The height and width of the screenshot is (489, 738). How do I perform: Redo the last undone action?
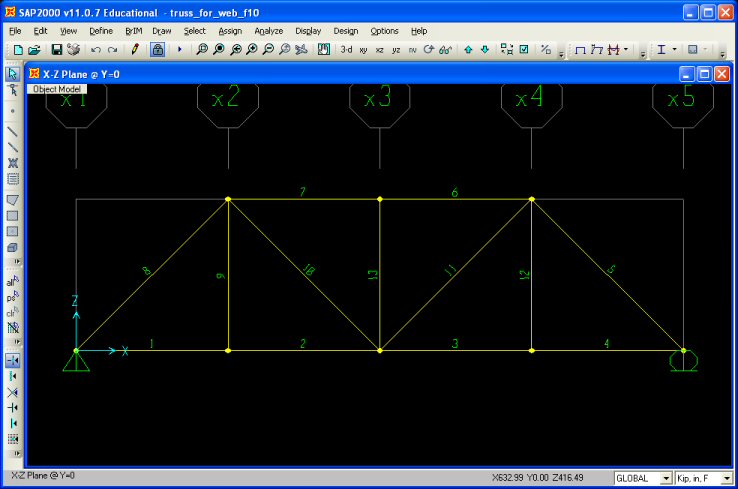[x=112, y=49]
